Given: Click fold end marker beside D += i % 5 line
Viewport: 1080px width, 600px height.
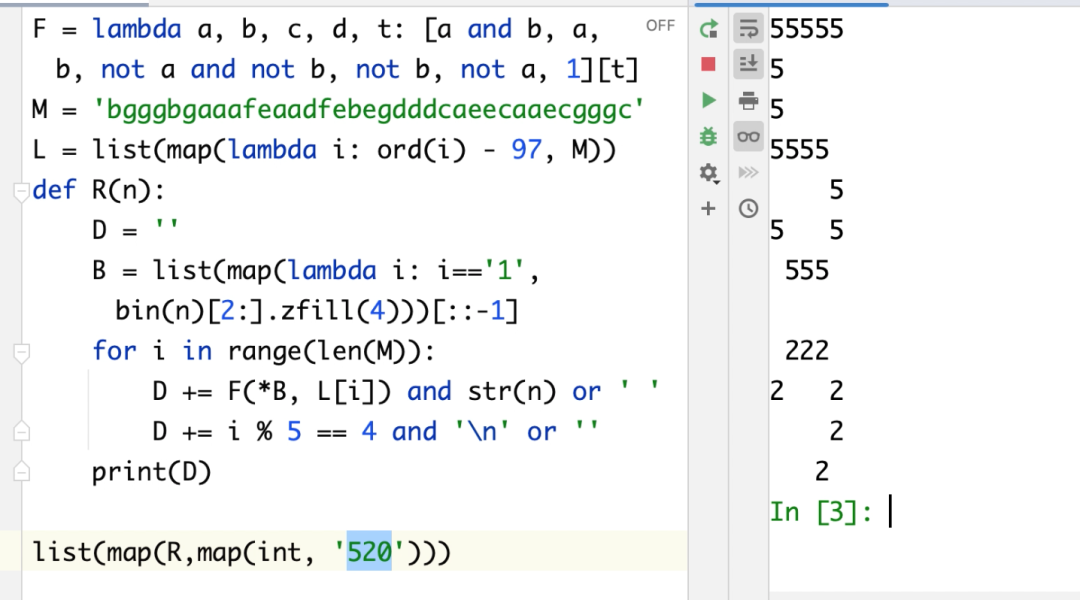Looking at the screenshot, I should tap(21, 431).
